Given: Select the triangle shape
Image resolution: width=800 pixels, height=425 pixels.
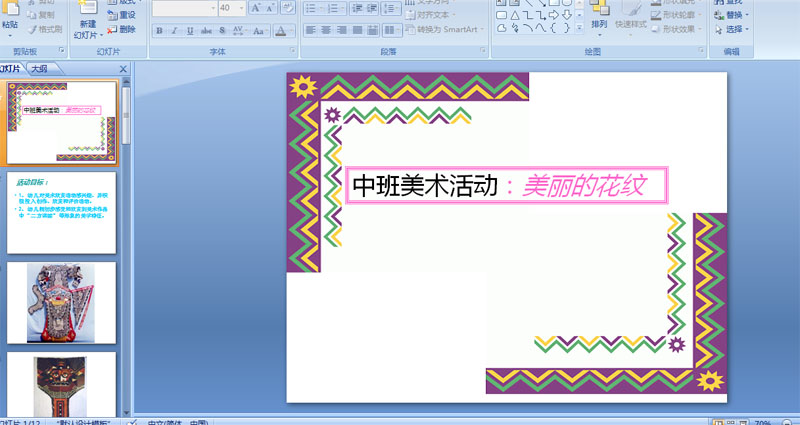Looking at the screenshot, I should (515, 15).
